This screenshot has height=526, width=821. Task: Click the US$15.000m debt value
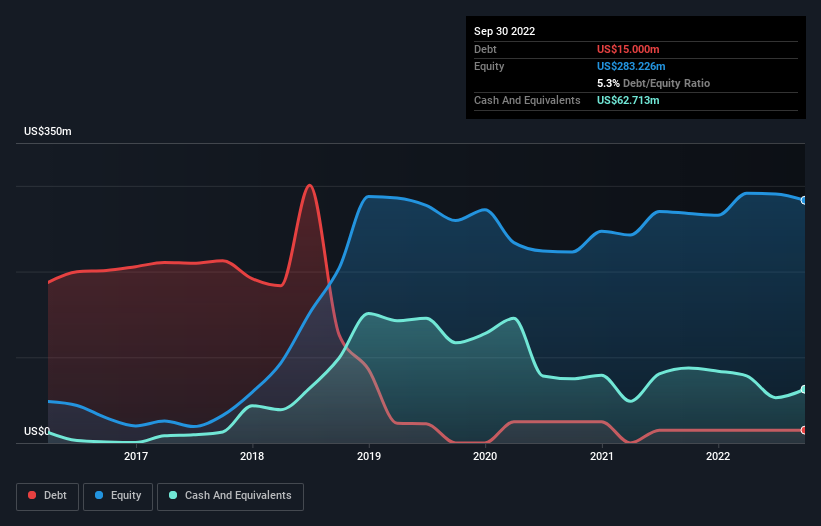click(x=628, y=49)
